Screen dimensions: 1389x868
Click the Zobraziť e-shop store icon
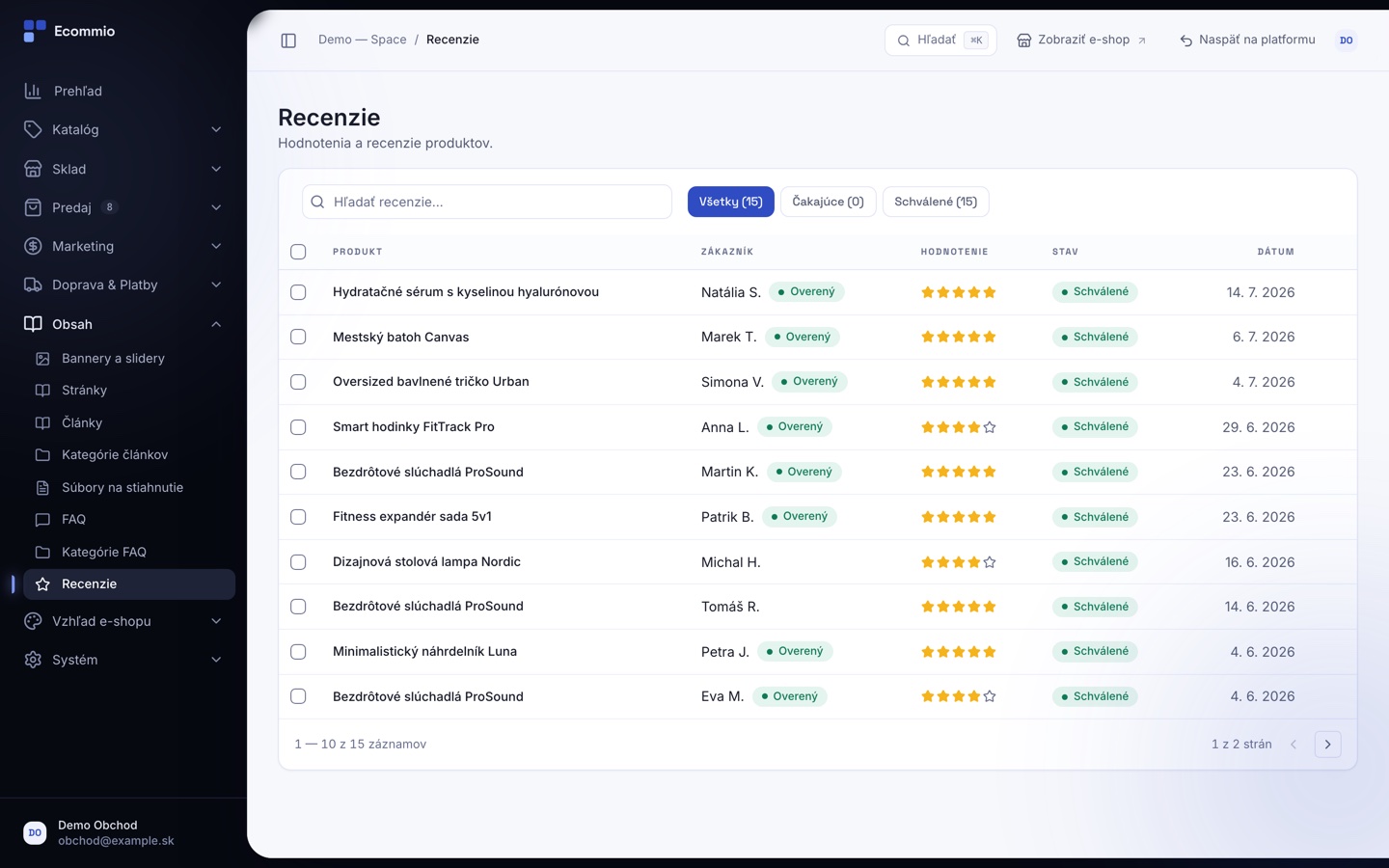coord(1024,41)
